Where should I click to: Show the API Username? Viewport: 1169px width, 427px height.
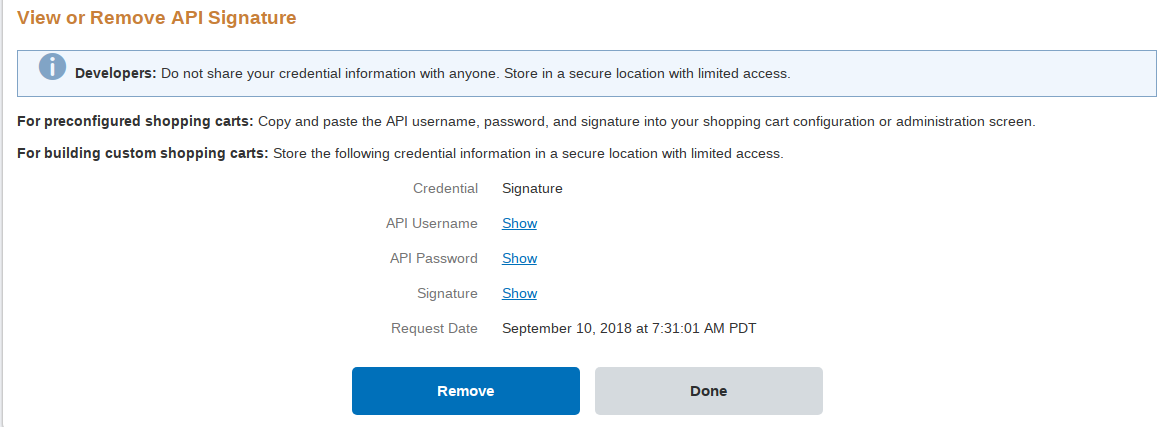pyautogui.click(x=519, y=223)
